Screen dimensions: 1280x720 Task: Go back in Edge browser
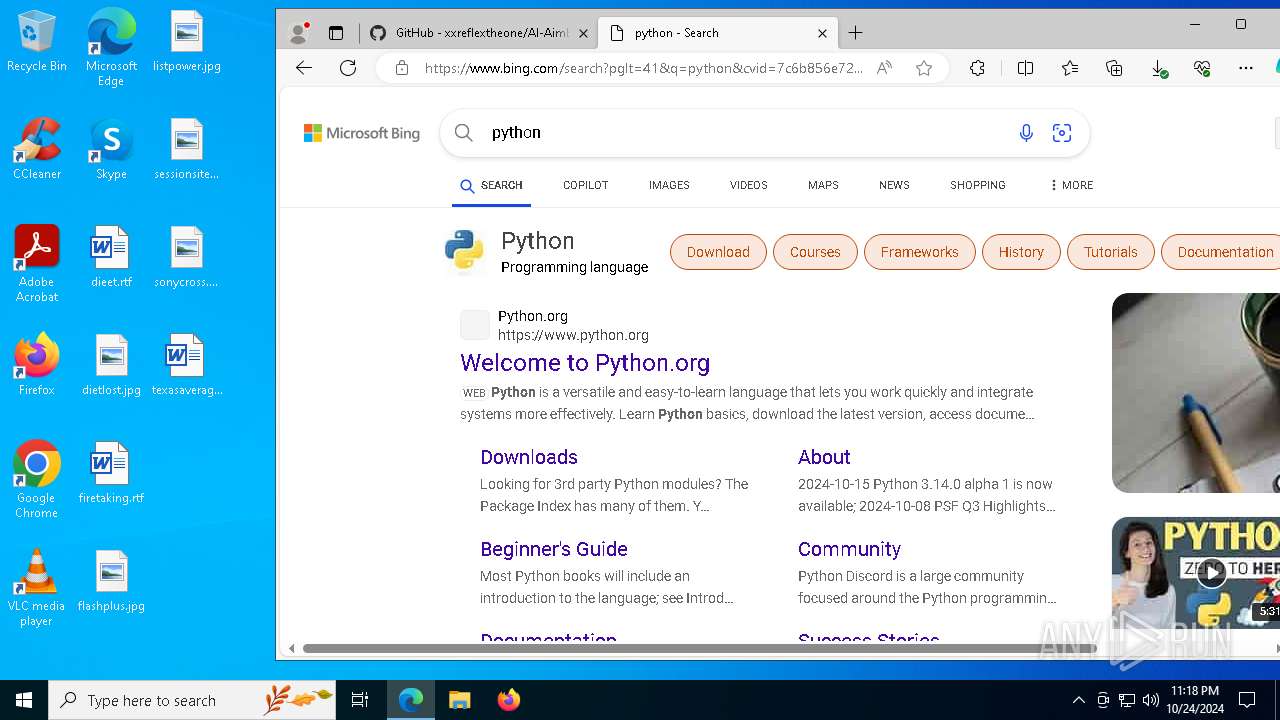(x=304, y=68)
